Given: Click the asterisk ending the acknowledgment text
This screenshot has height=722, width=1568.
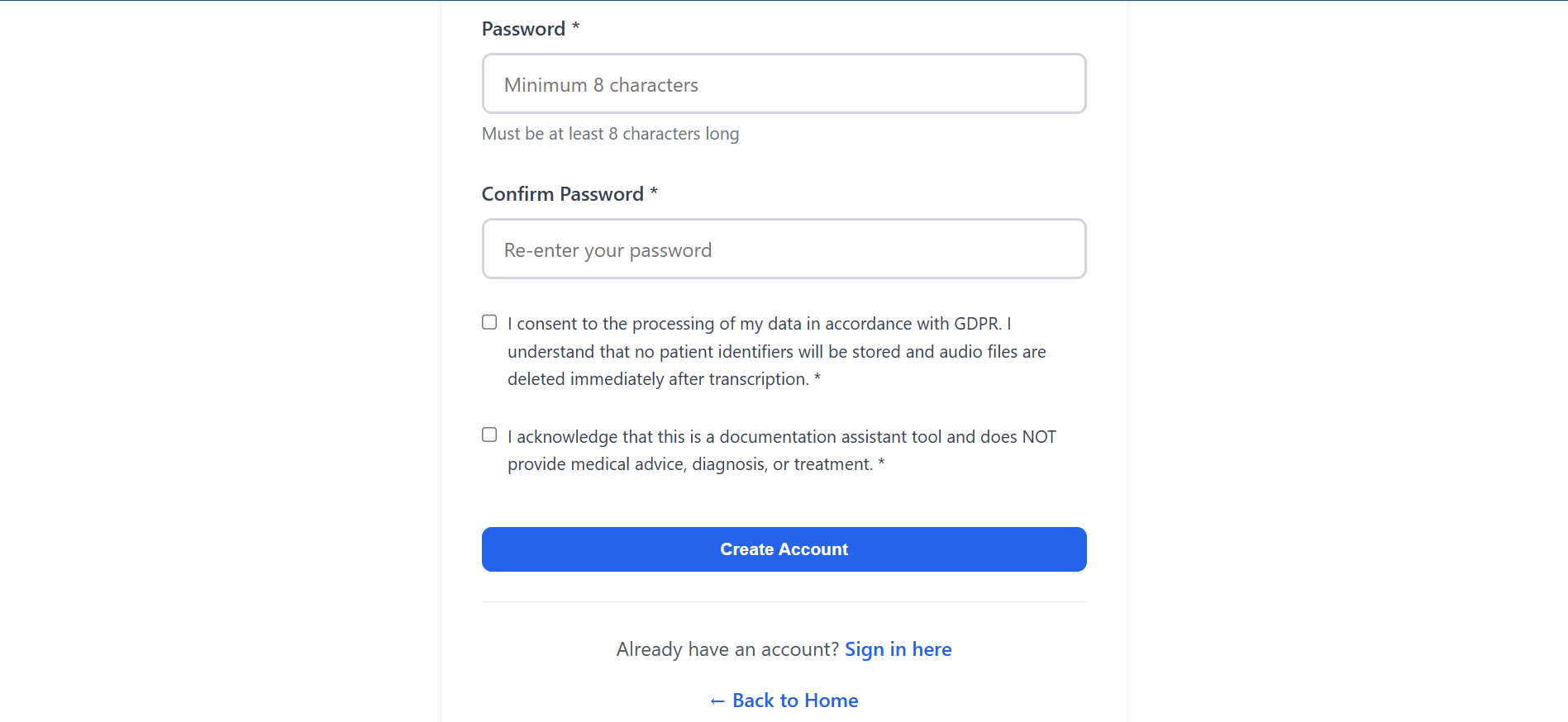Looking at the screenshot, I should (881, 463).
